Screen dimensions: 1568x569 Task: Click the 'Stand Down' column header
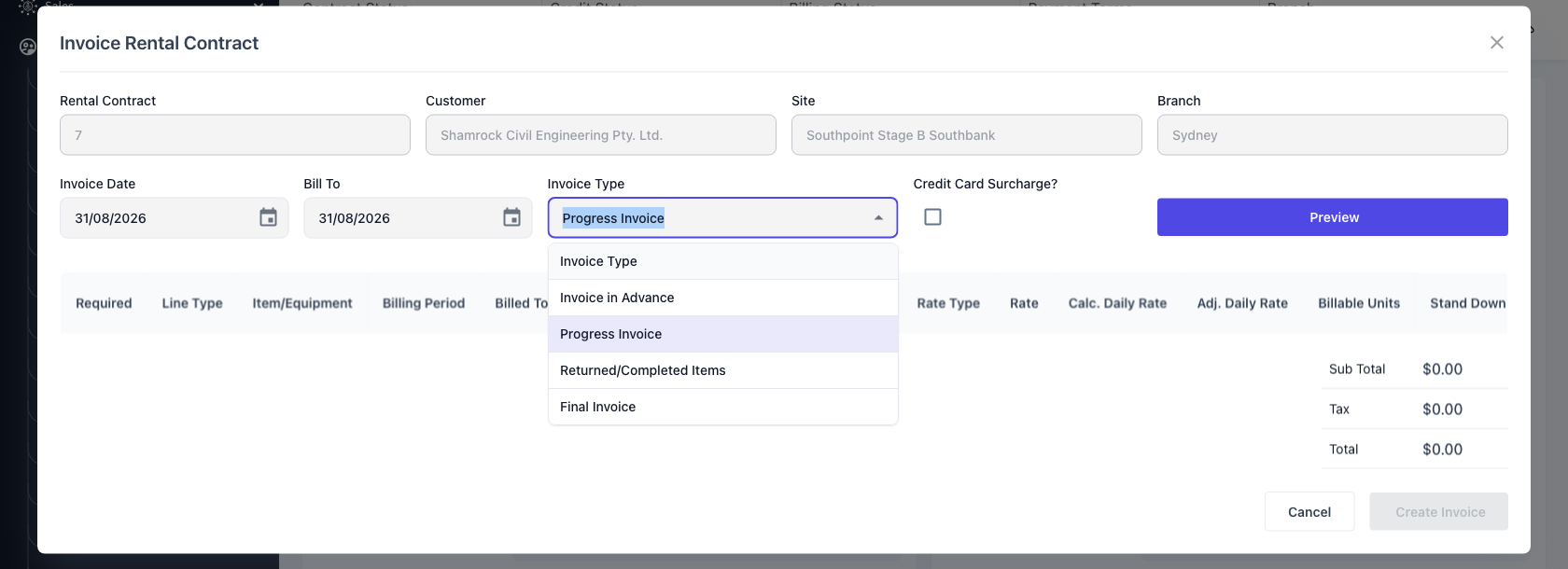point(1468,303)
